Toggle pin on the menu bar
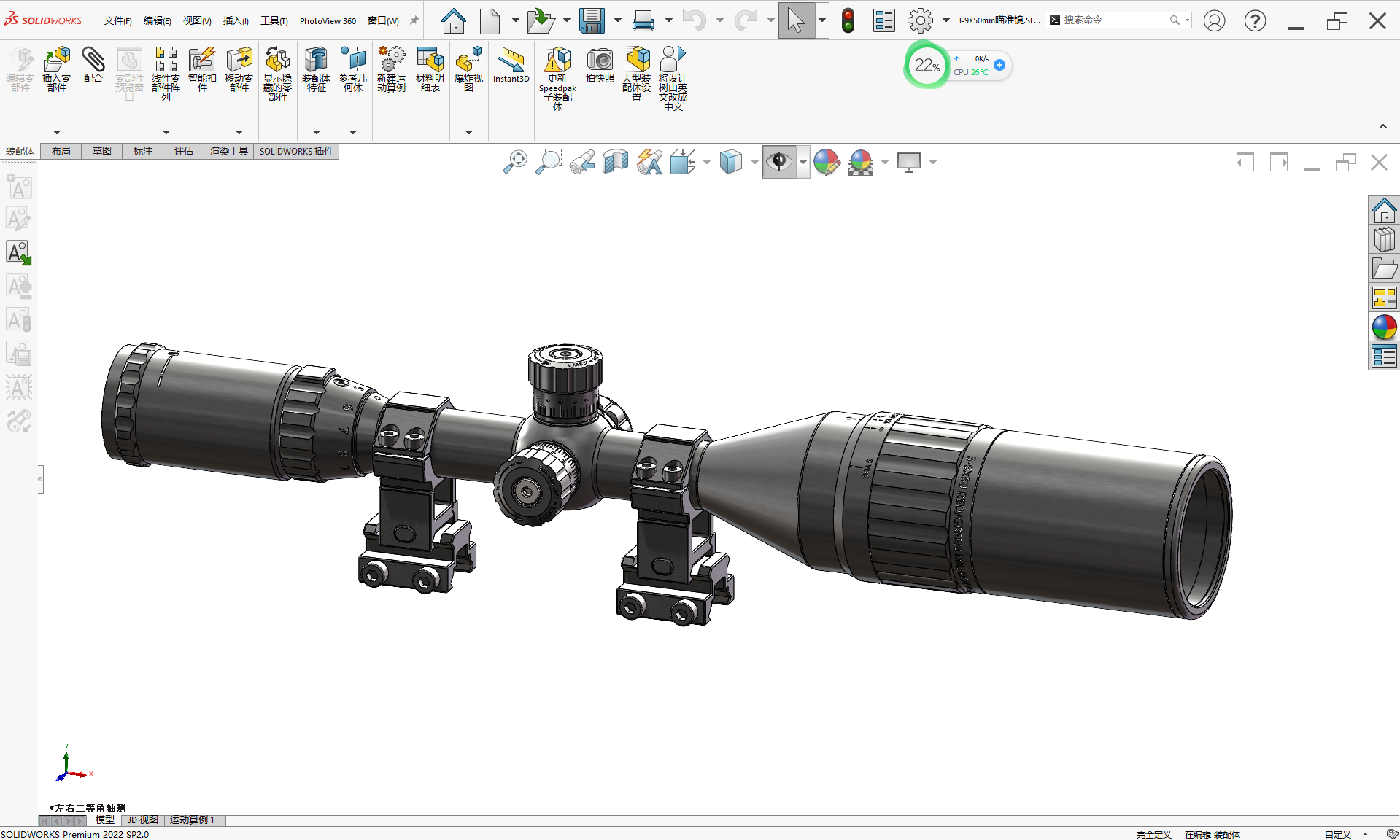The image size is (1400, 840). (x=414, y=20)
